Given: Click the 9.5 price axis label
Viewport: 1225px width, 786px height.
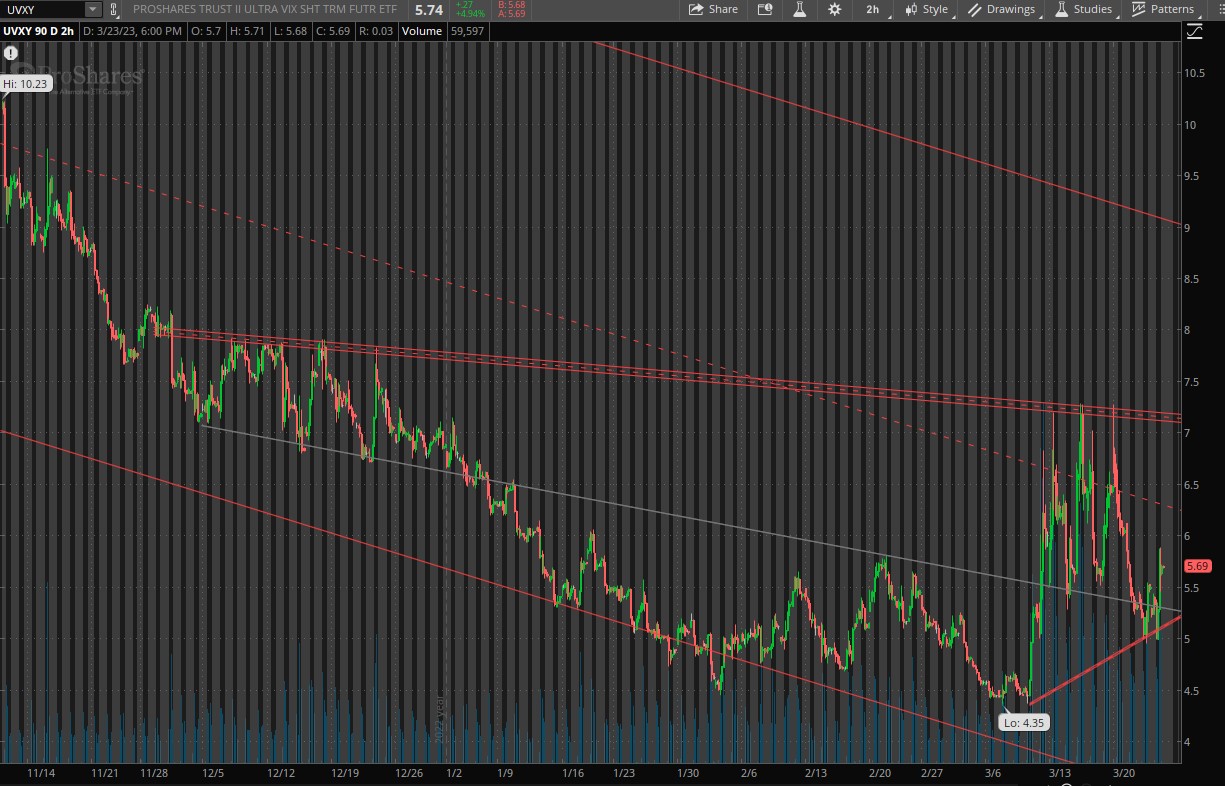Looking at the screenshot, I should point(1192,176).
